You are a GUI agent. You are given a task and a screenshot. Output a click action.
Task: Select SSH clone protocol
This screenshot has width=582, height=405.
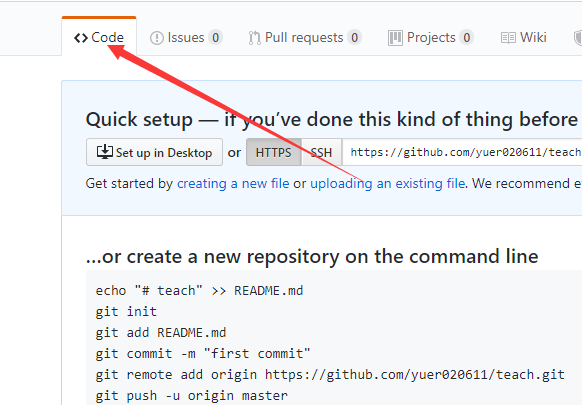321,152
